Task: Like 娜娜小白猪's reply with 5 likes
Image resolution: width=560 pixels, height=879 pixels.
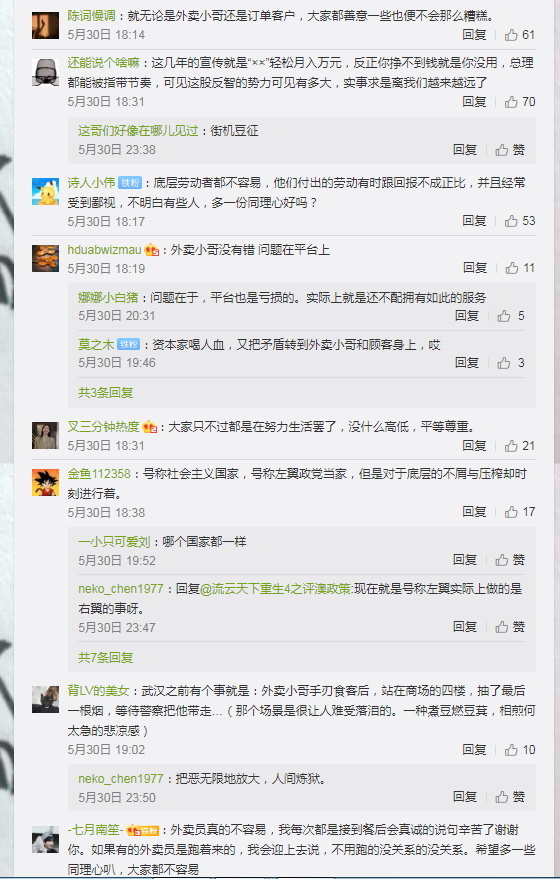Action: [511, 316]
